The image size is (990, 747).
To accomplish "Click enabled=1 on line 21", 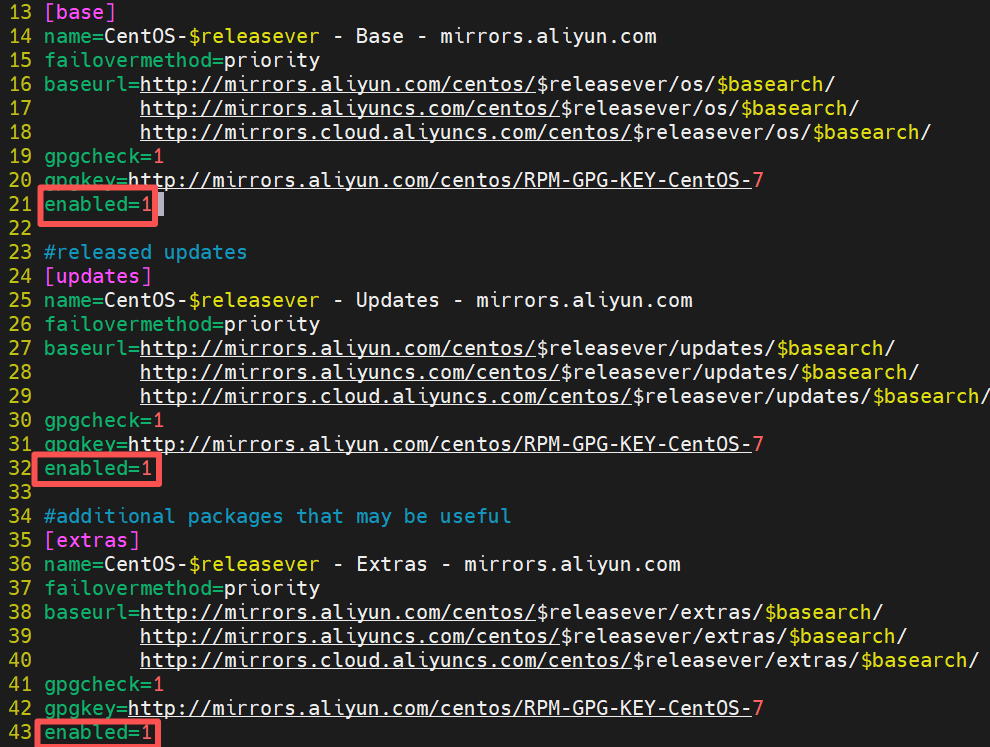I will 98,204.
